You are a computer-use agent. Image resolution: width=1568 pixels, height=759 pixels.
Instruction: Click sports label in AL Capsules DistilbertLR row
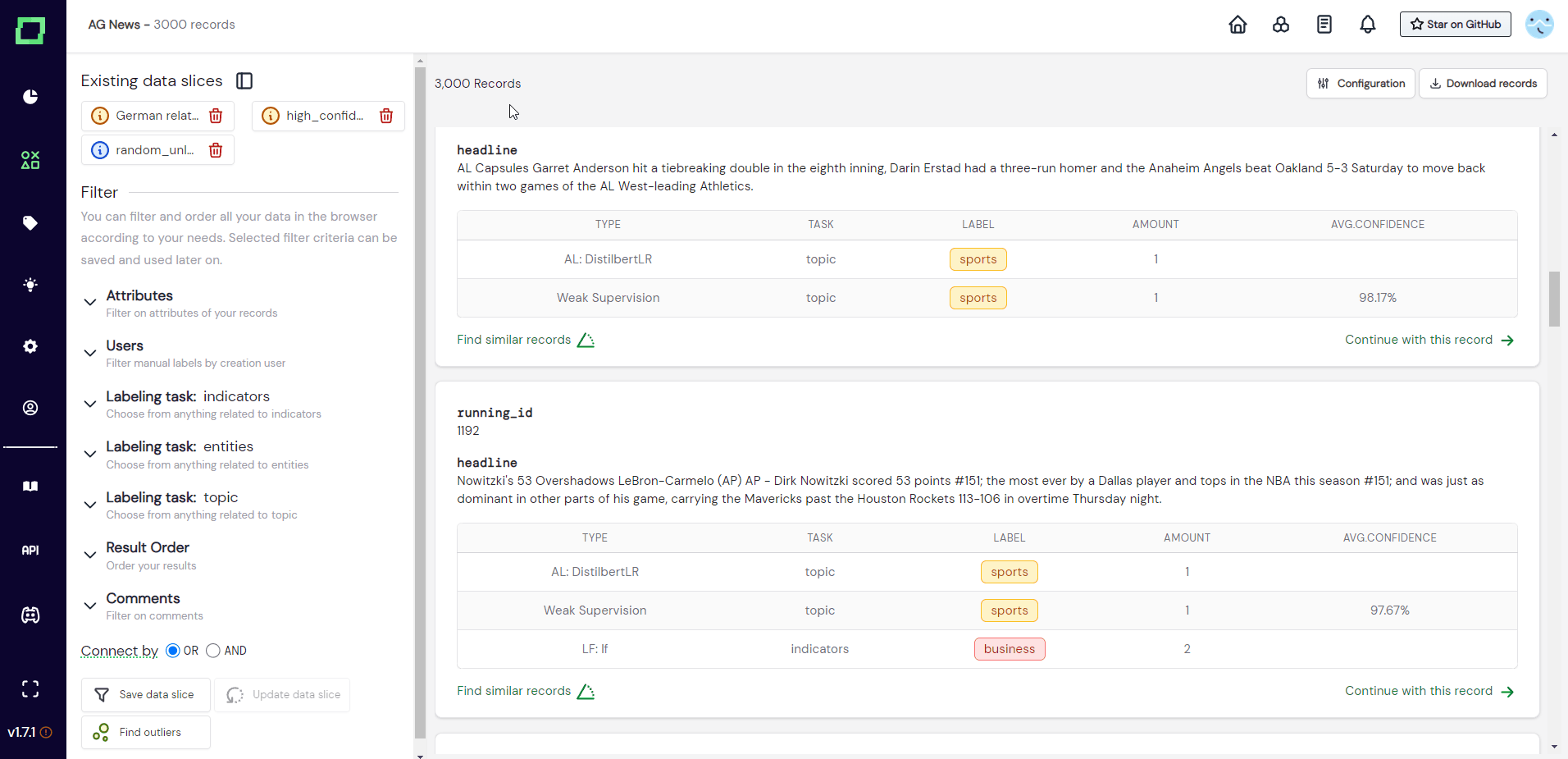tap(978, 259)
